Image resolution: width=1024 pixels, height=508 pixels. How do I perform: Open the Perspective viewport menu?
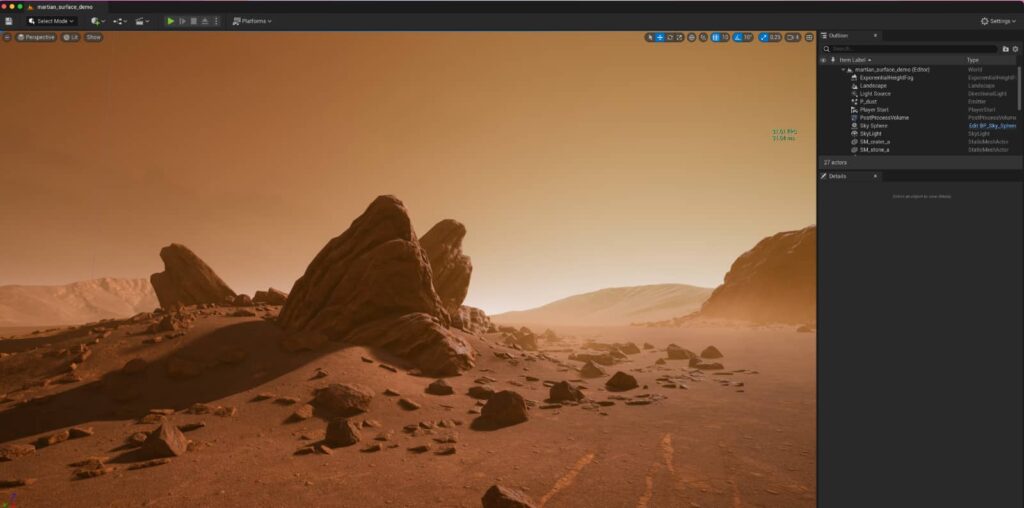[36, 37]
